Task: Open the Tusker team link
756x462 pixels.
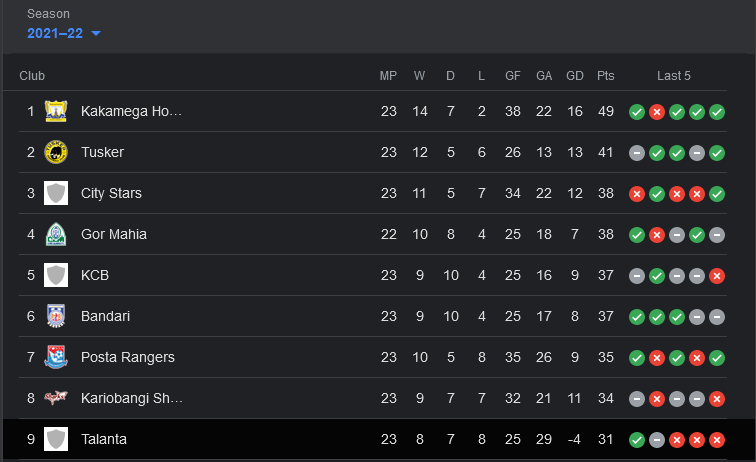Action: pos(102,152)
